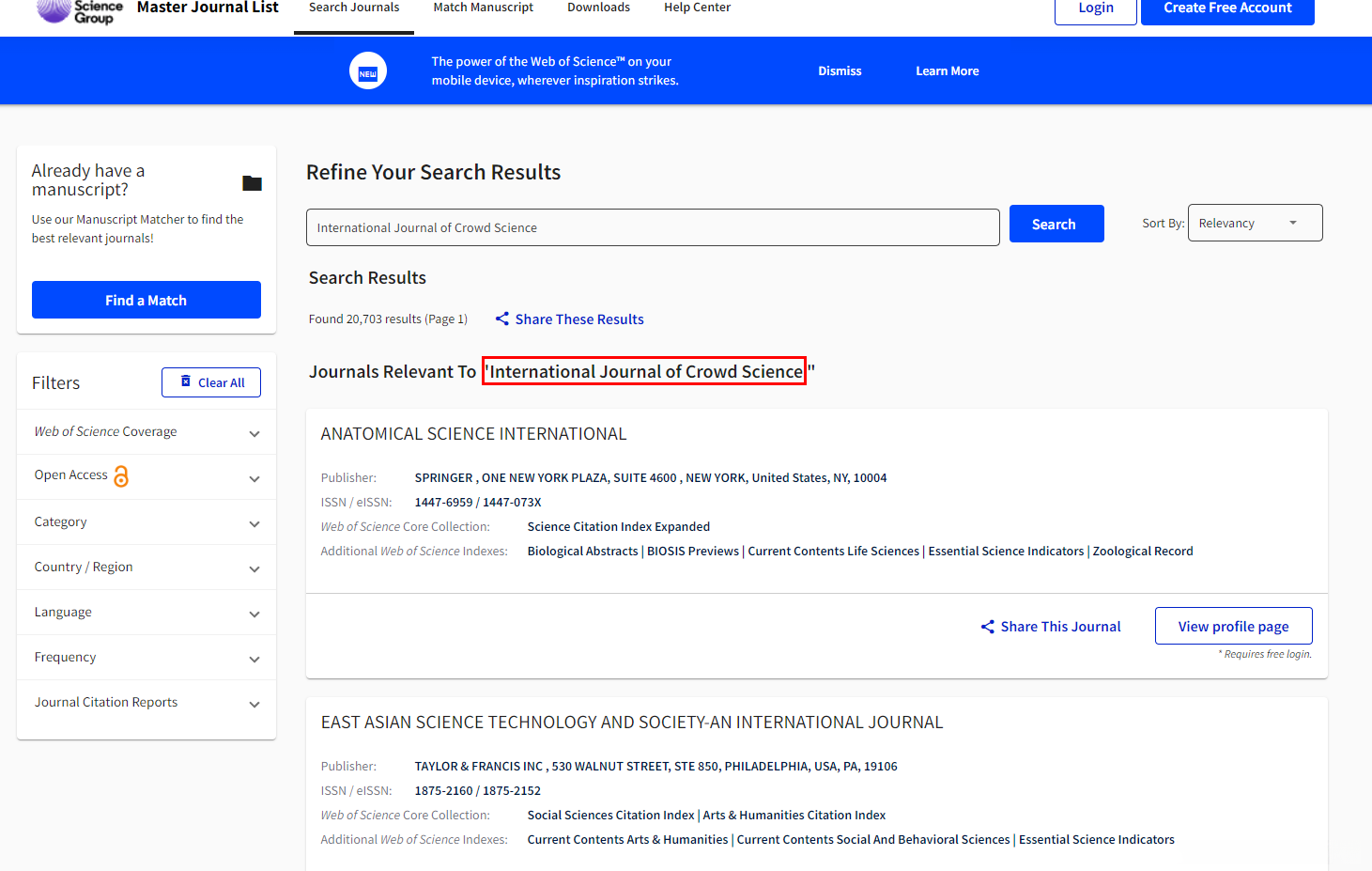The image size is (1372, 871).
Task: Click share icon next to Share This Journal
Action: point(988,627)
